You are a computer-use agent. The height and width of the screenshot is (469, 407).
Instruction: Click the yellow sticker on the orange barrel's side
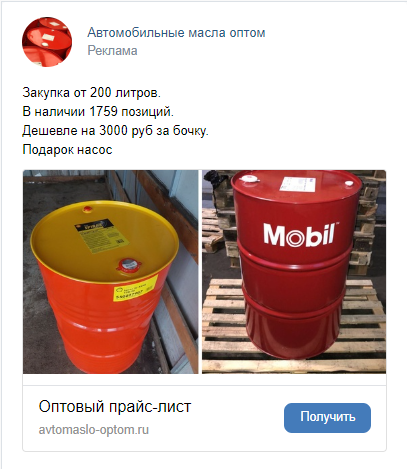(x=136, y=288)
